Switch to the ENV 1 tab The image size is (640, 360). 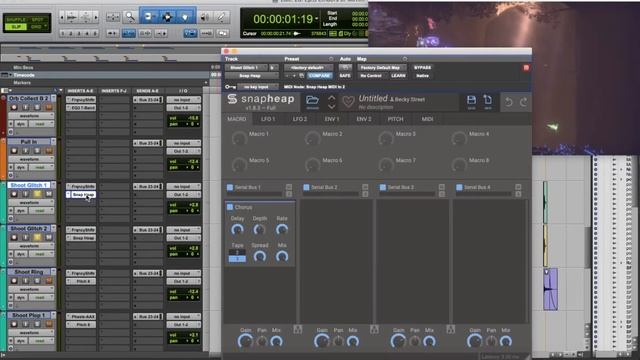[331, 119]
